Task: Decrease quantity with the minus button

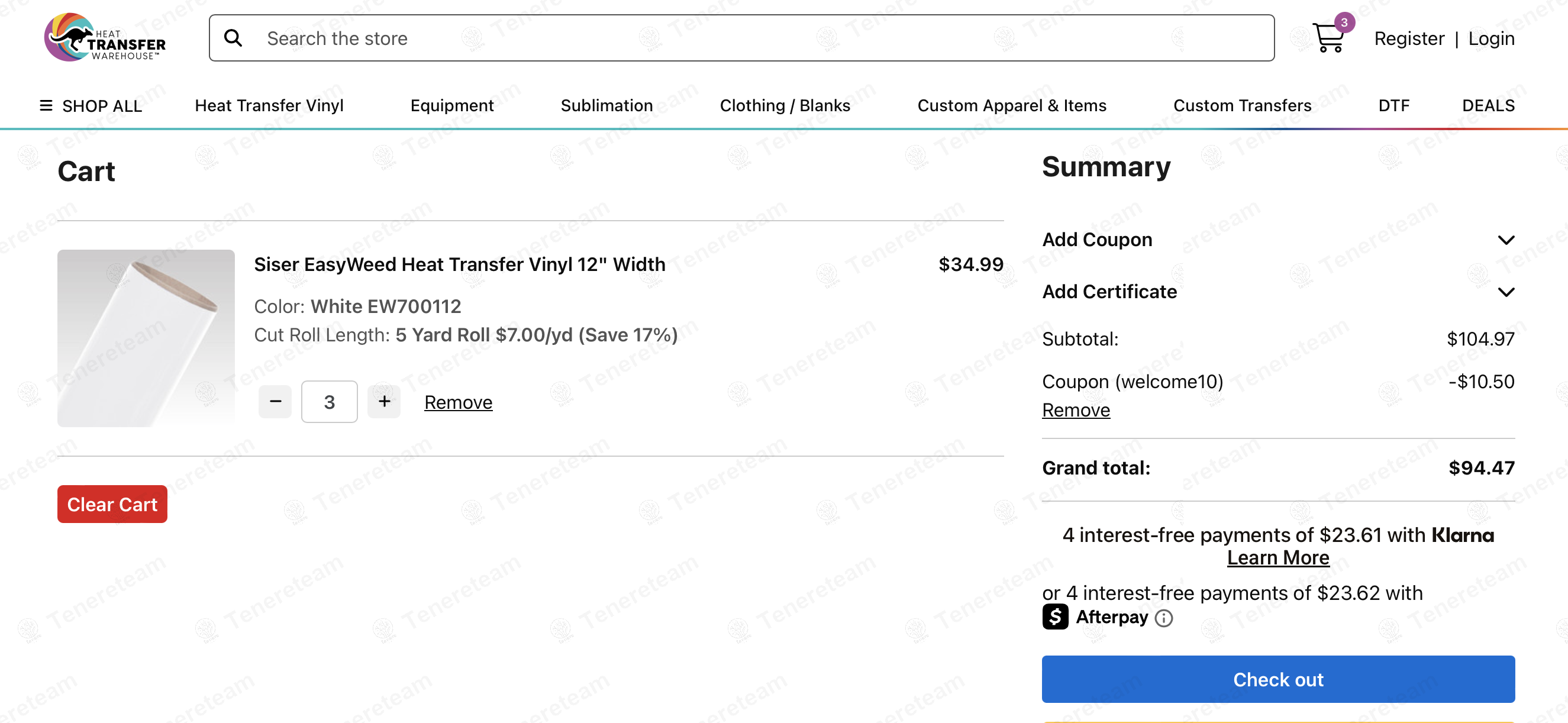Action: point(275,402)
